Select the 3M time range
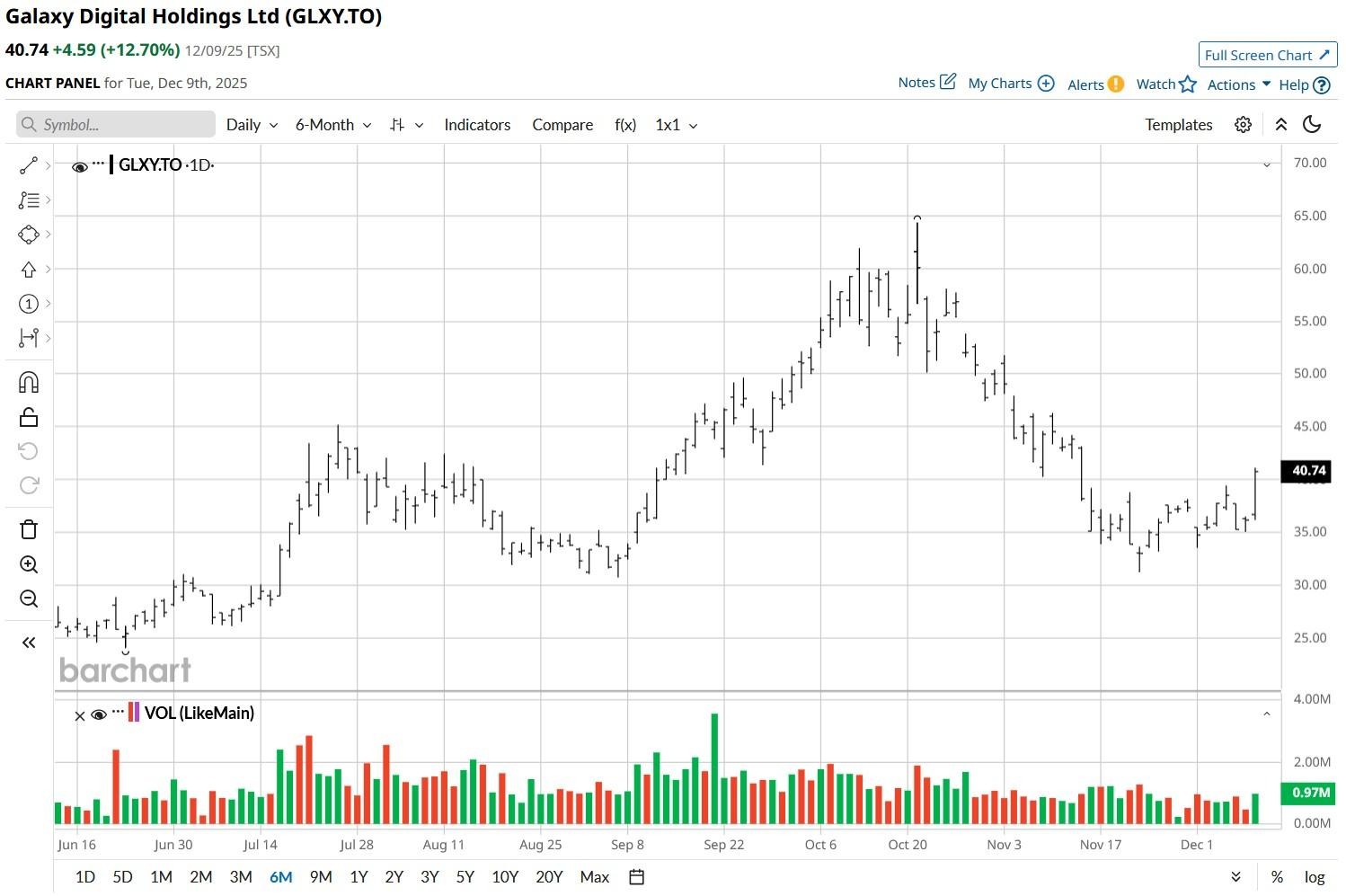1346x896 pixels. point(241,877)
